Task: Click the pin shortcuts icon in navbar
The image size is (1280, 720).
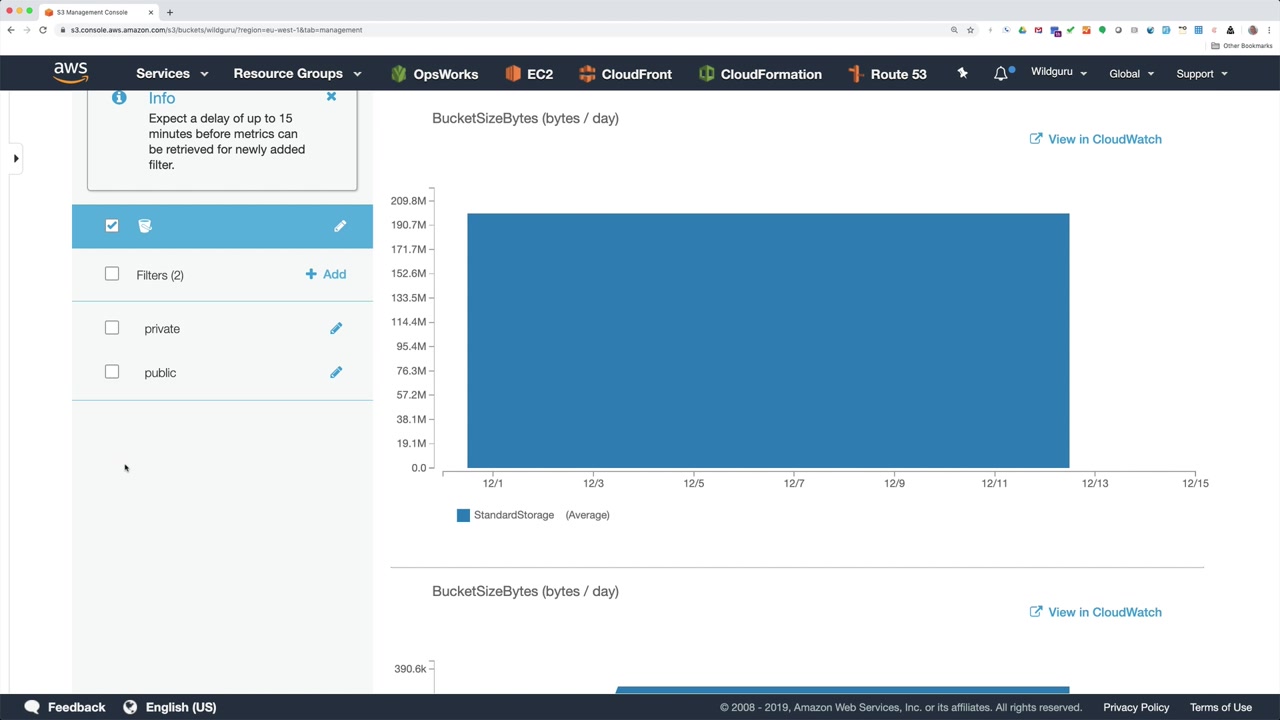Action: click(x=962, y=74)
